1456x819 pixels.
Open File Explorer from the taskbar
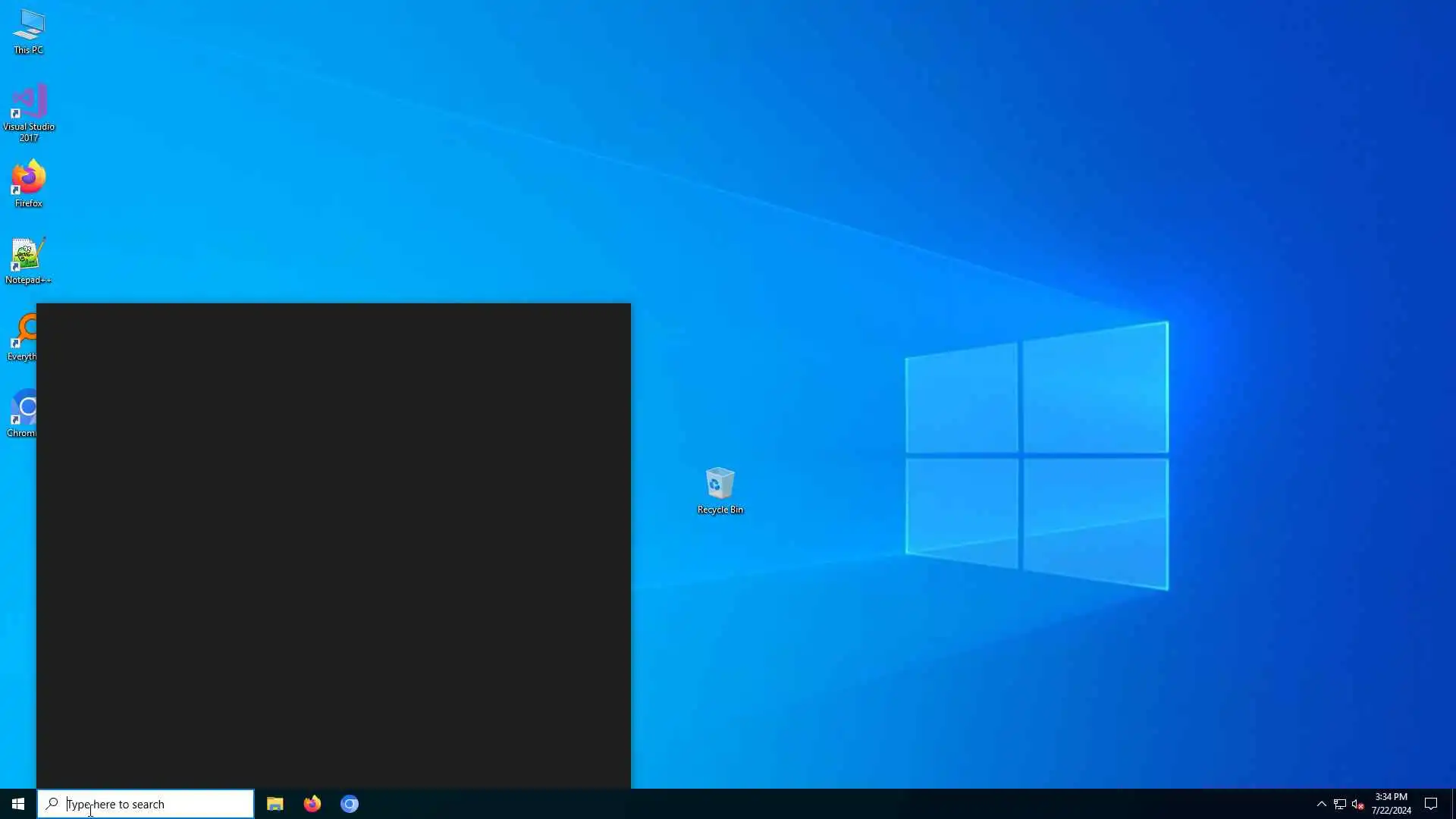pyautogui.click(x=275, y=804)
